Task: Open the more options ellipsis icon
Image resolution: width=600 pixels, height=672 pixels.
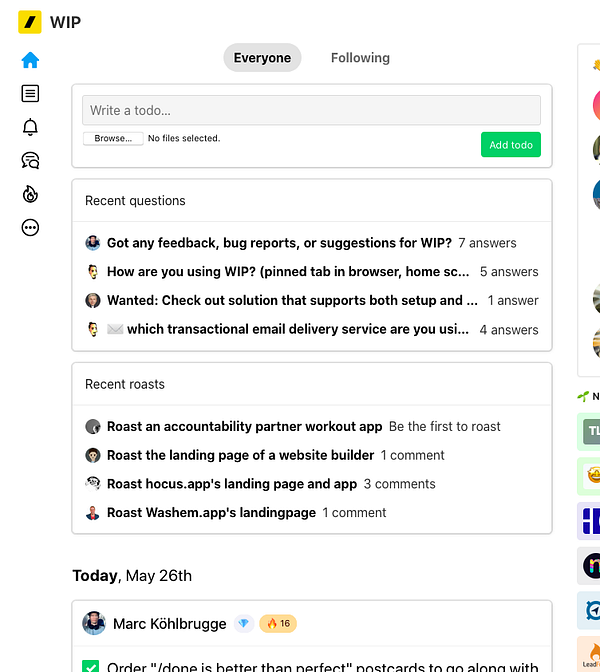Action: (30, 228)
